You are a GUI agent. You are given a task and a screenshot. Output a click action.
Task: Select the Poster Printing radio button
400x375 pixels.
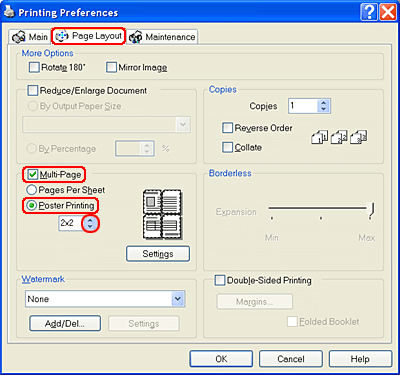tap(32, 206)
